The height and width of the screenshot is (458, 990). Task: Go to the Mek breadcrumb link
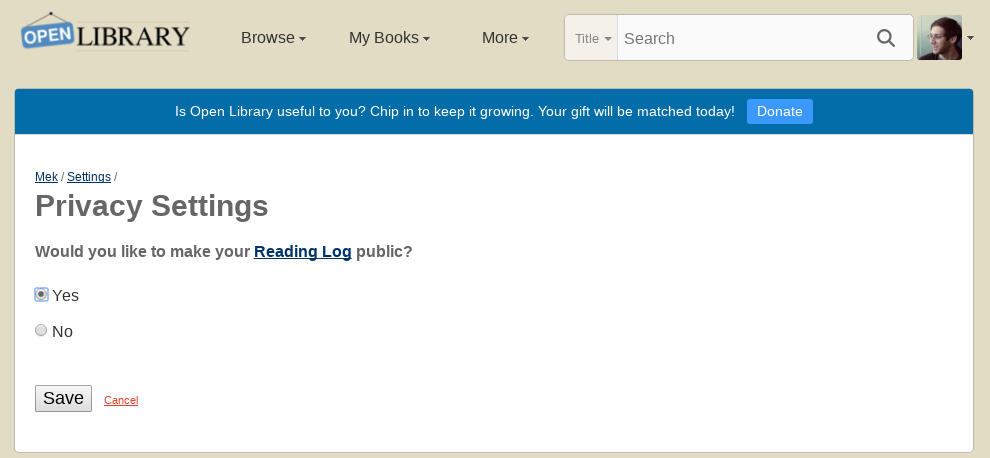(x=46, y=177)
